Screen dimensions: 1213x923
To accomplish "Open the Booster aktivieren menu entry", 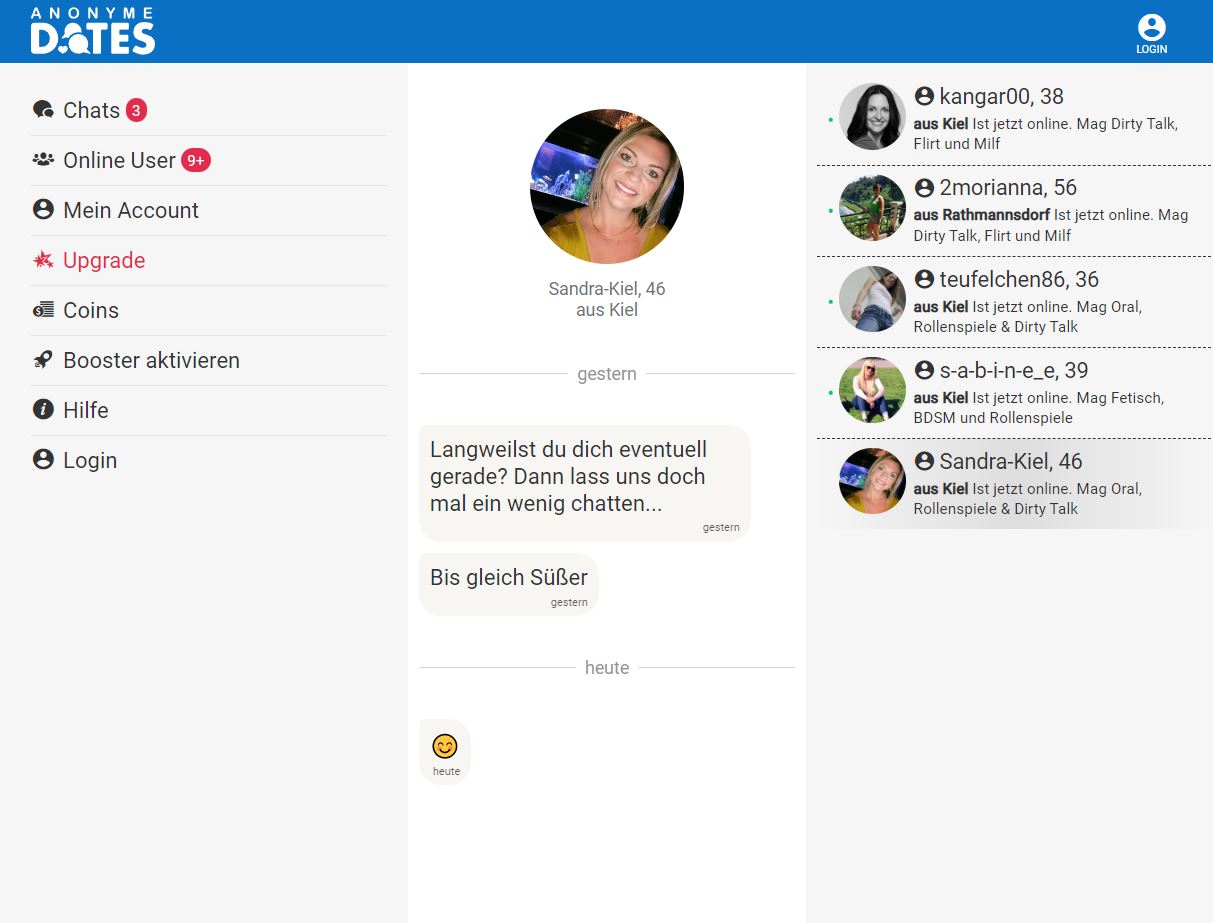I will (151, 360).
